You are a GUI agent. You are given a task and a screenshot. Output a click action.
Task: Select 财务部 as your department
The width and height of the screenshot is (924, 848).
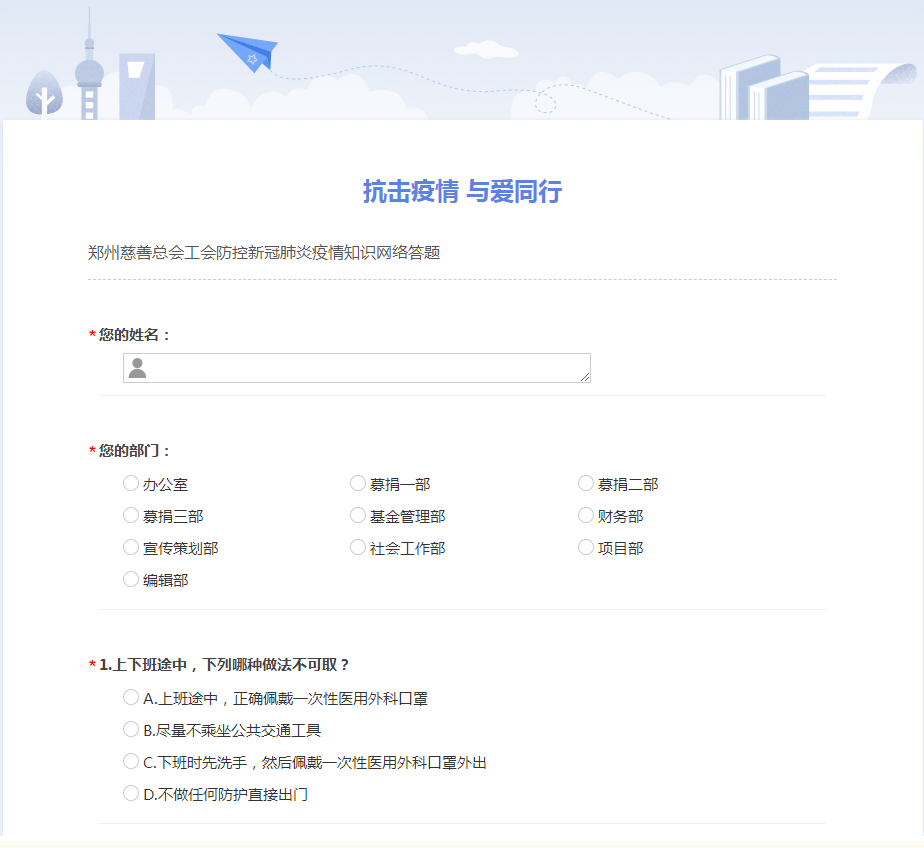(x=586, y=516)
